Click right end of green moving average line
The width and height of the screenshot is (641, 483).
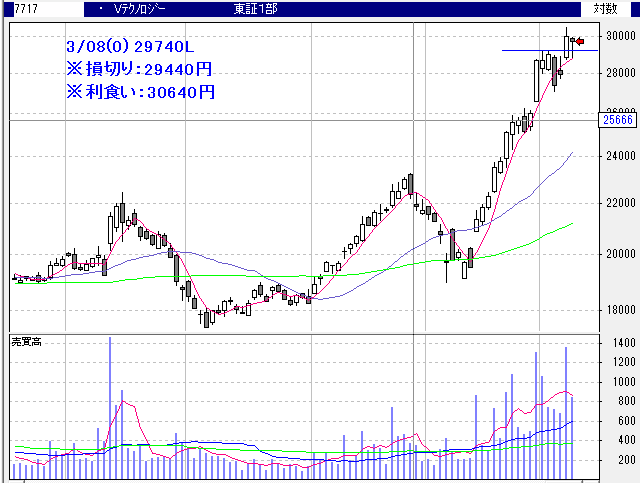tap(571, 224)
